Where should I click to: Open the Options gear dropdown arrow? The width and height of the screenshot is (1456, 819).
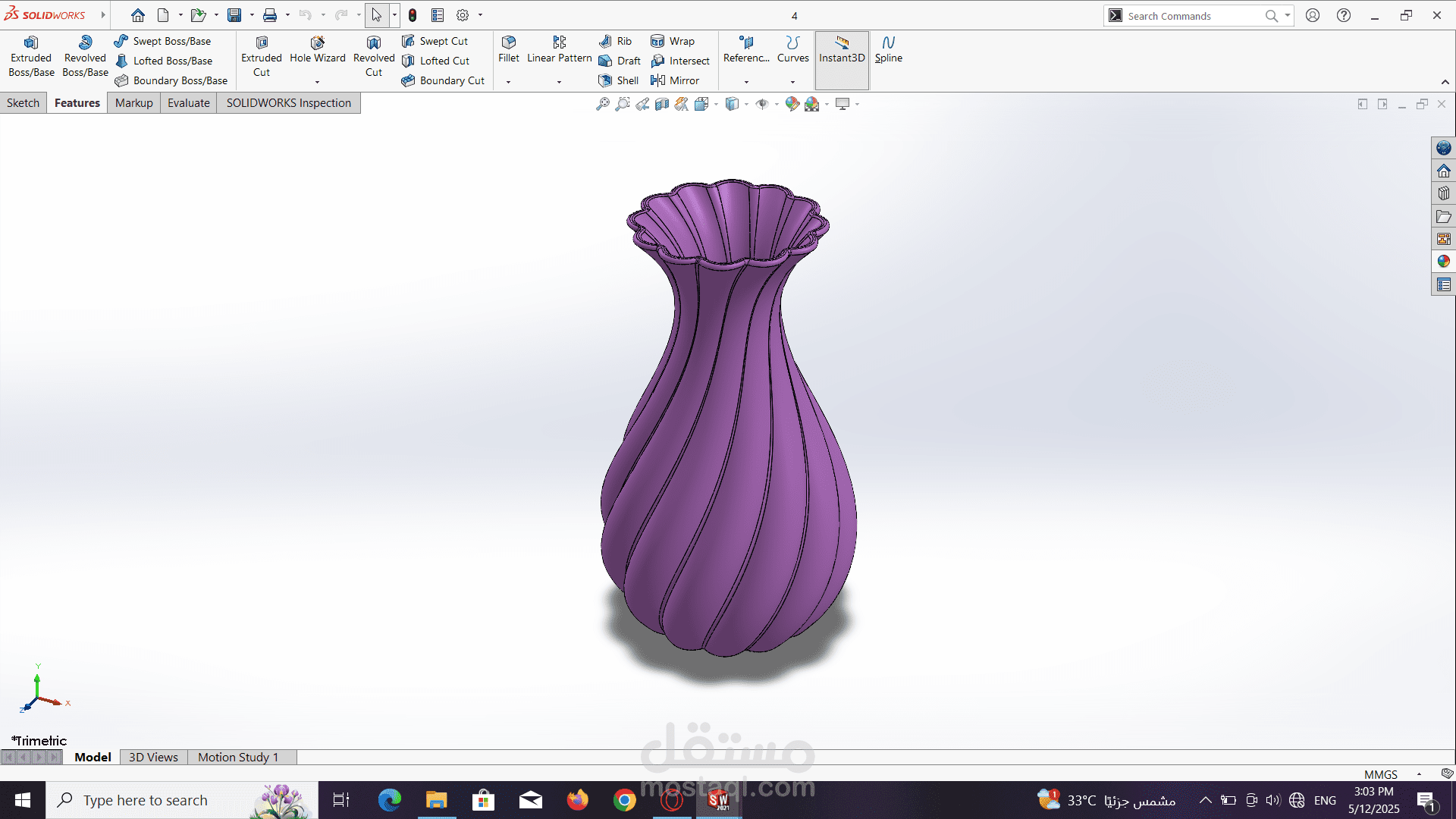pyautogui.click(x=480, y=15)
